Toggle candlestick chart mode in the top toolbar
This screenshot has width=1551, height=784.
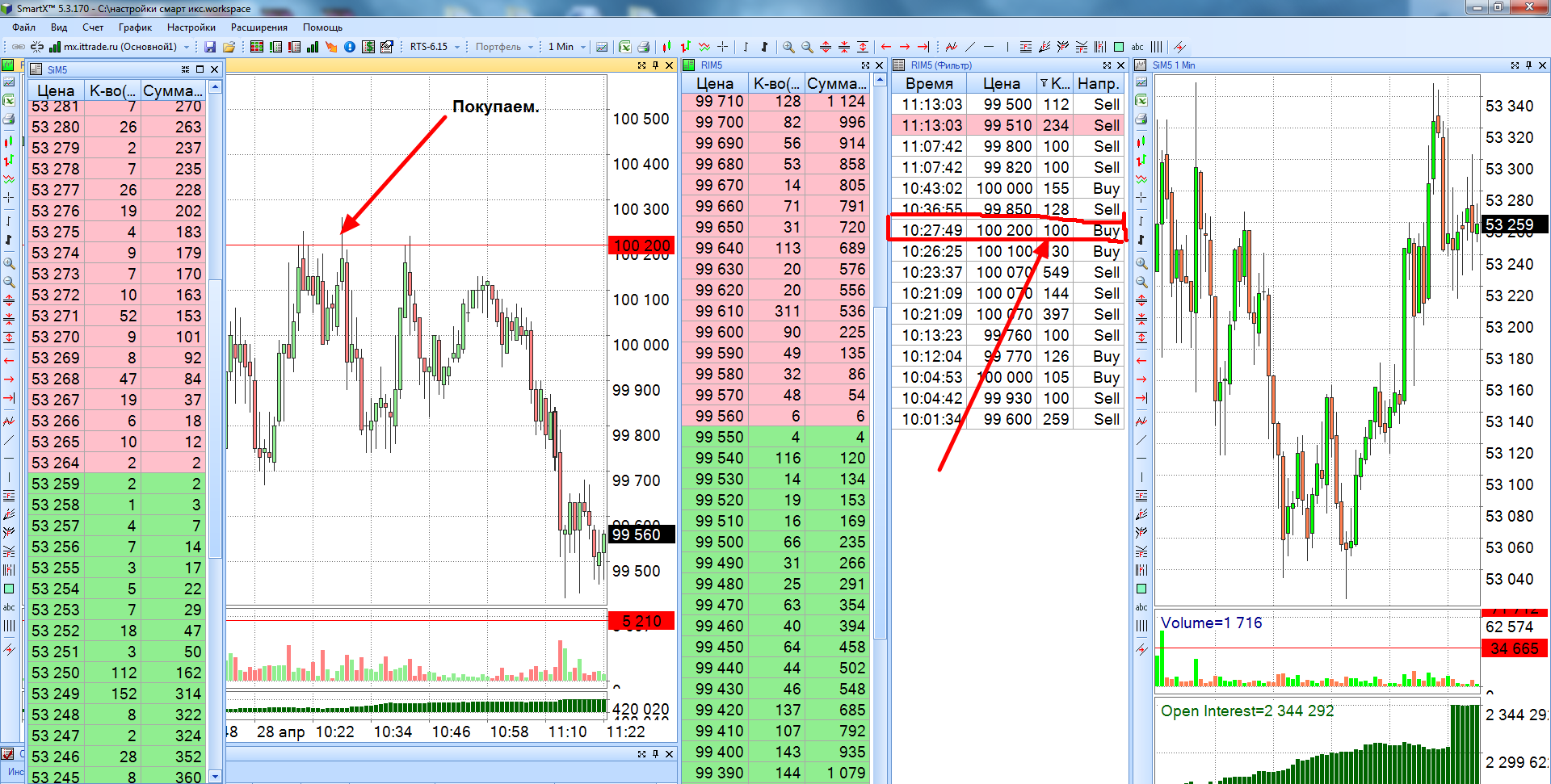(667, 47)
